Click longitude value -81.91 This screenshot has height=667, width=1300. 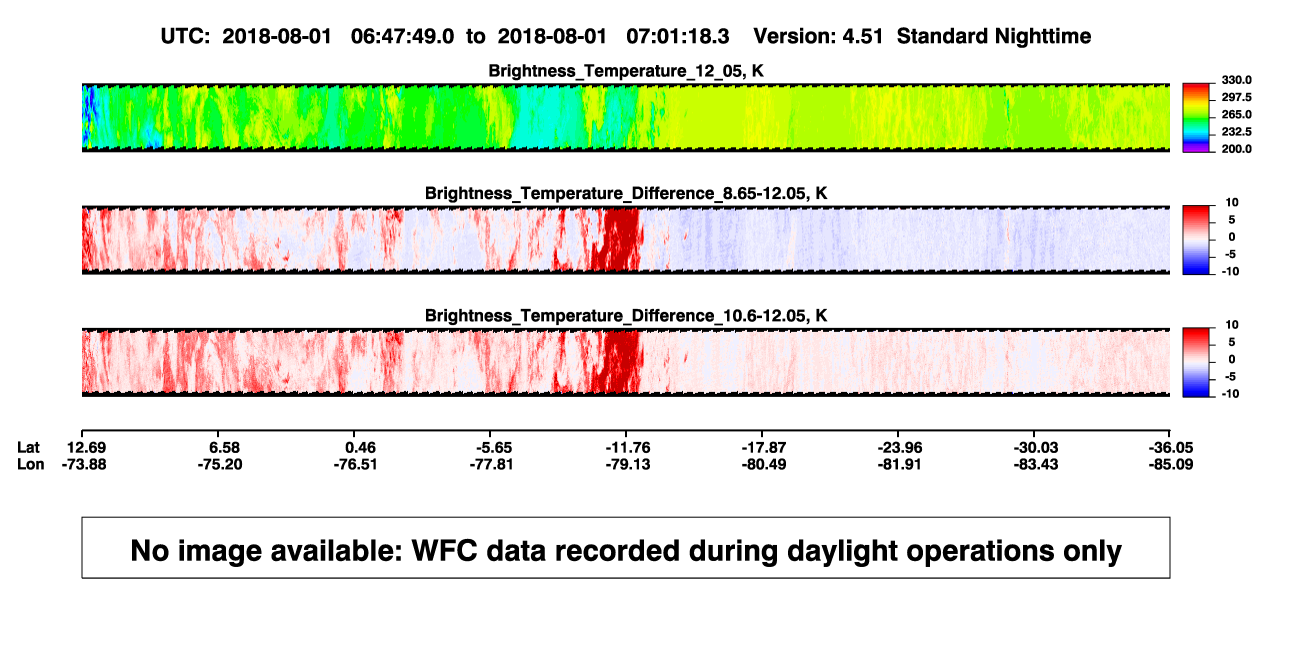(x=898, y=464)
